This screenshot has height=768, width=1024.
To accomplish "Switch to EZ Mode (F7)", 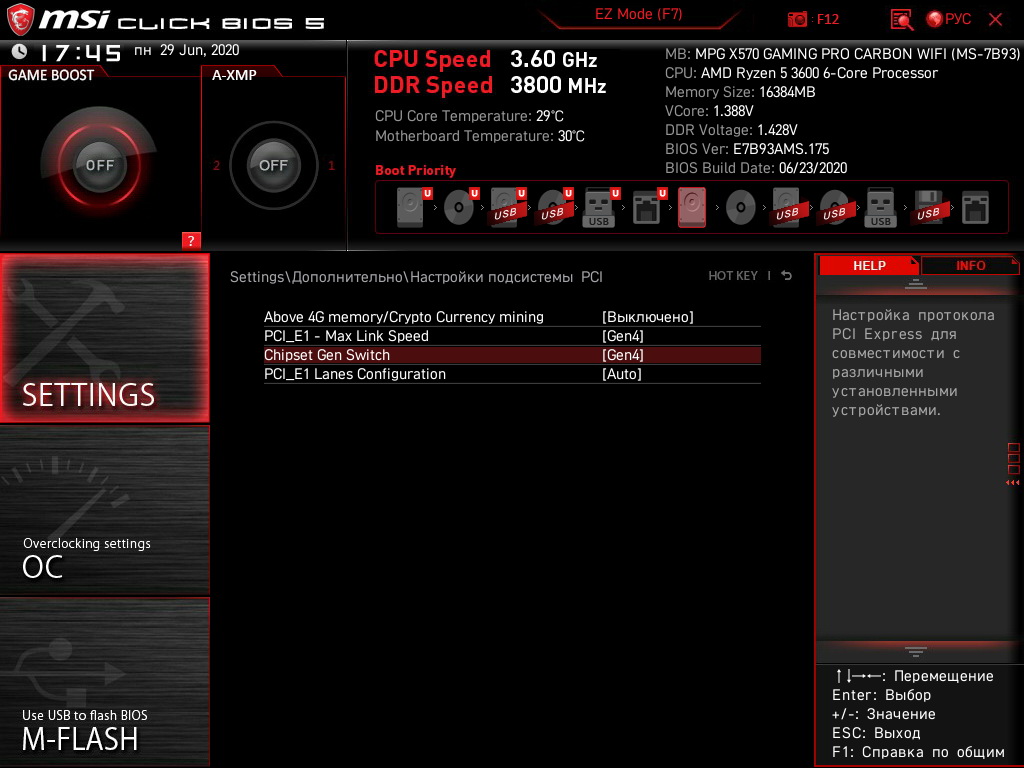I will tap(638, 14).
